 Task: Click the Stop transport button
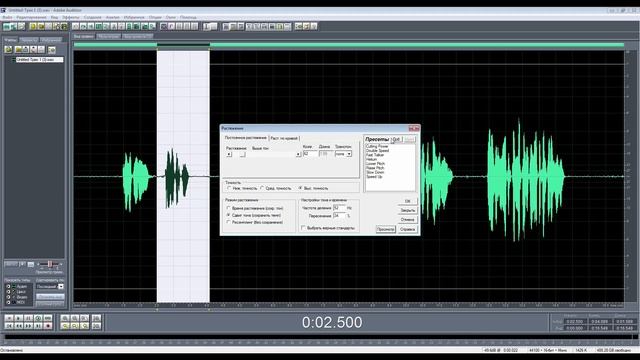pos(9,318)
